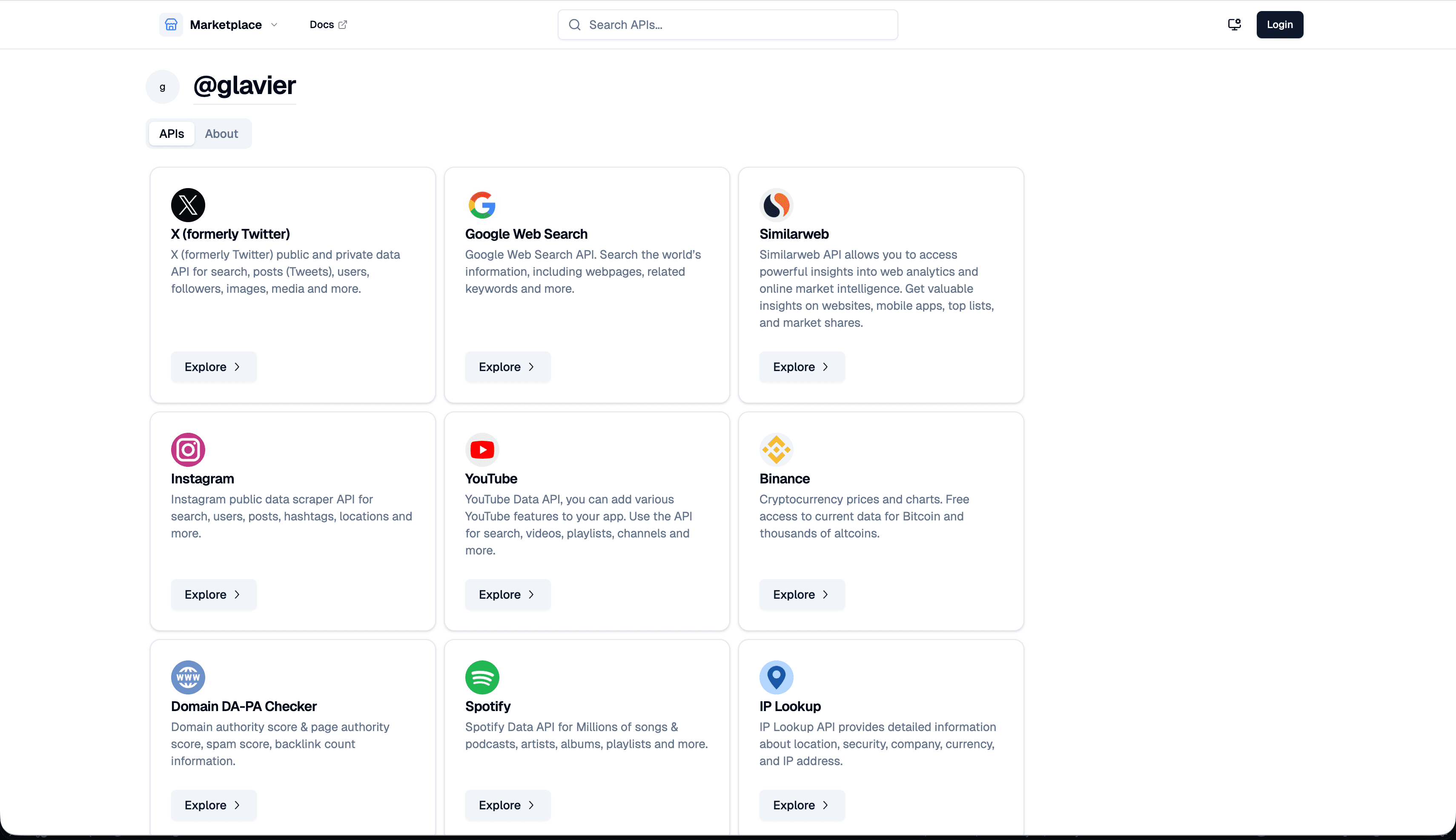Select the APIs tab
The width and height of the screenshot is (1456, 840).
(171, 133)
